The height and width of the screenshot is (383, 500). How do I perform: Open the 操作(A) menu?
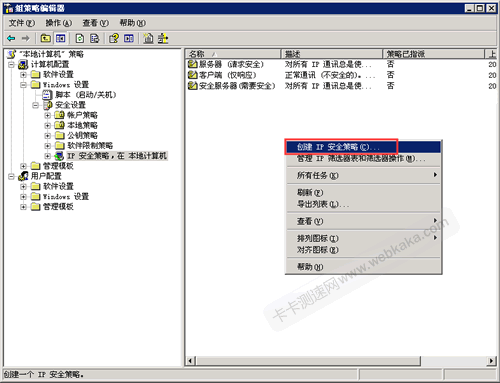pyautogui.click(x=58, y=23)
